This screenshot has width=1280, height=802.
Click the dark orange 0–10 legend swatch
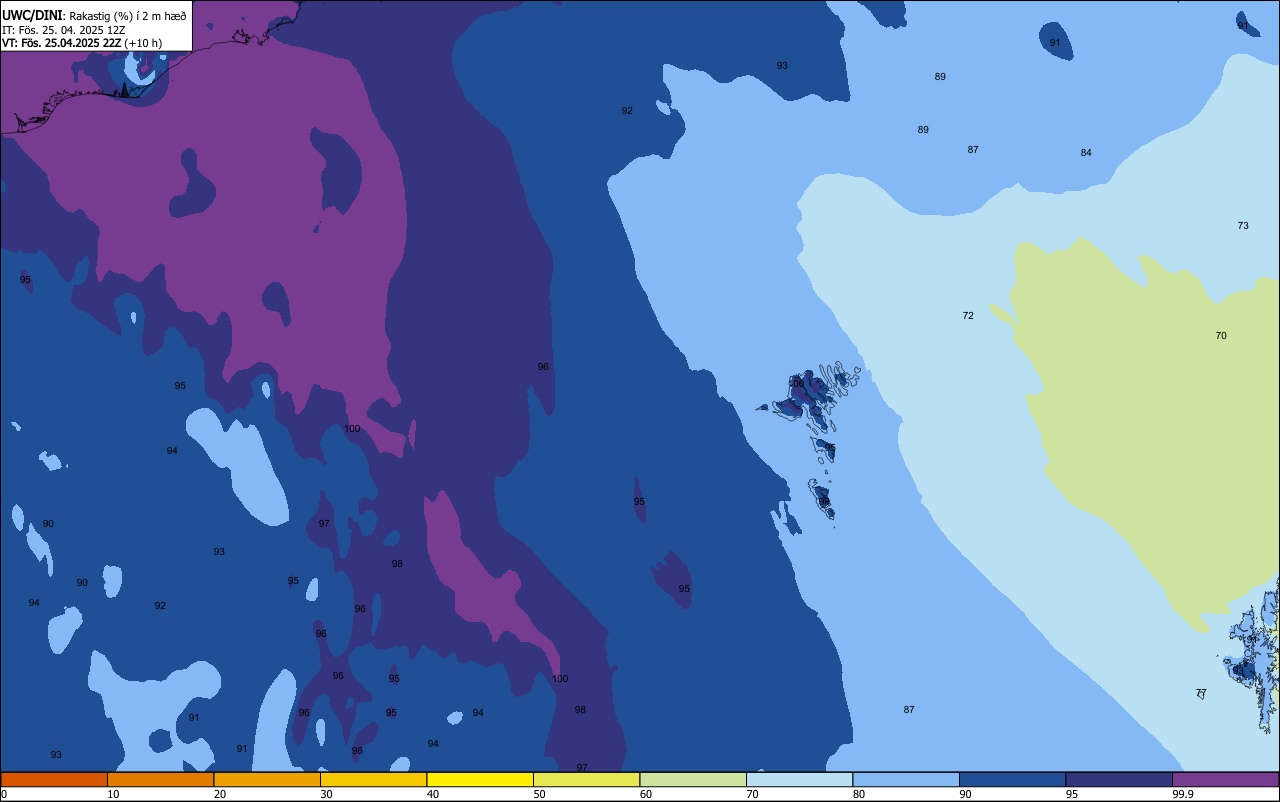tap(54, 779)
